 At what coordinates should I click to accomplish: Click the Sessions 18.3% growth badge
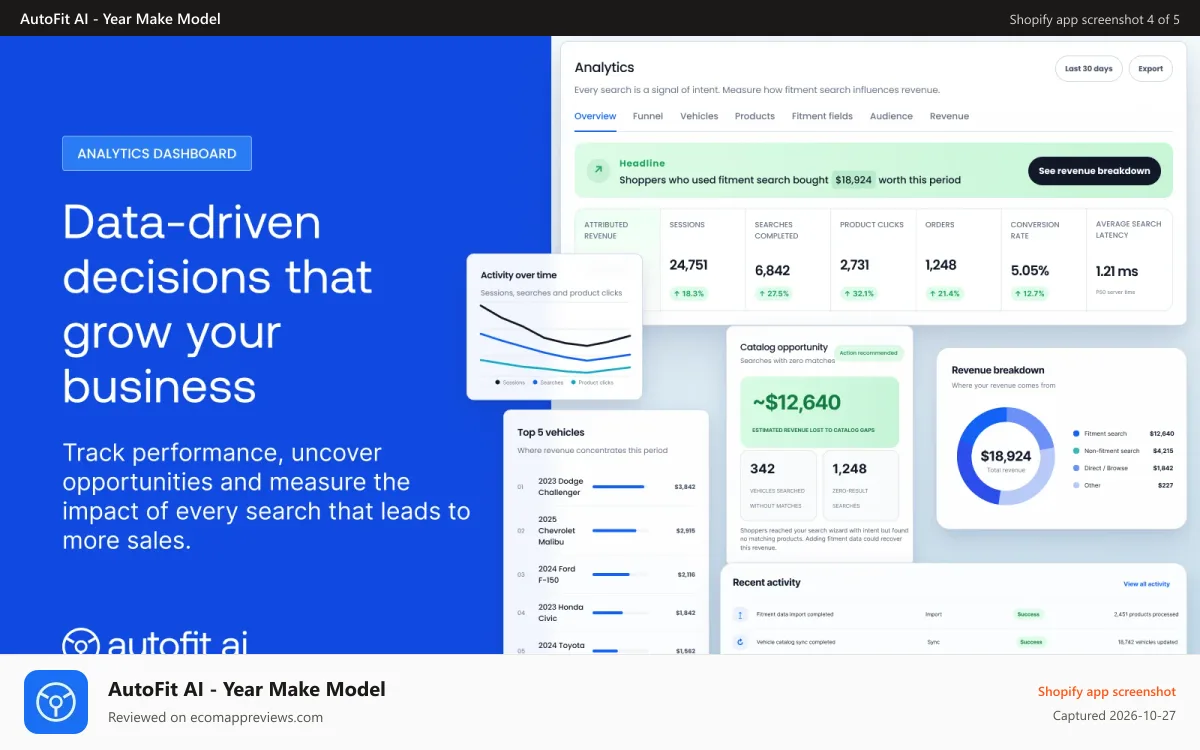coord(689,294)
